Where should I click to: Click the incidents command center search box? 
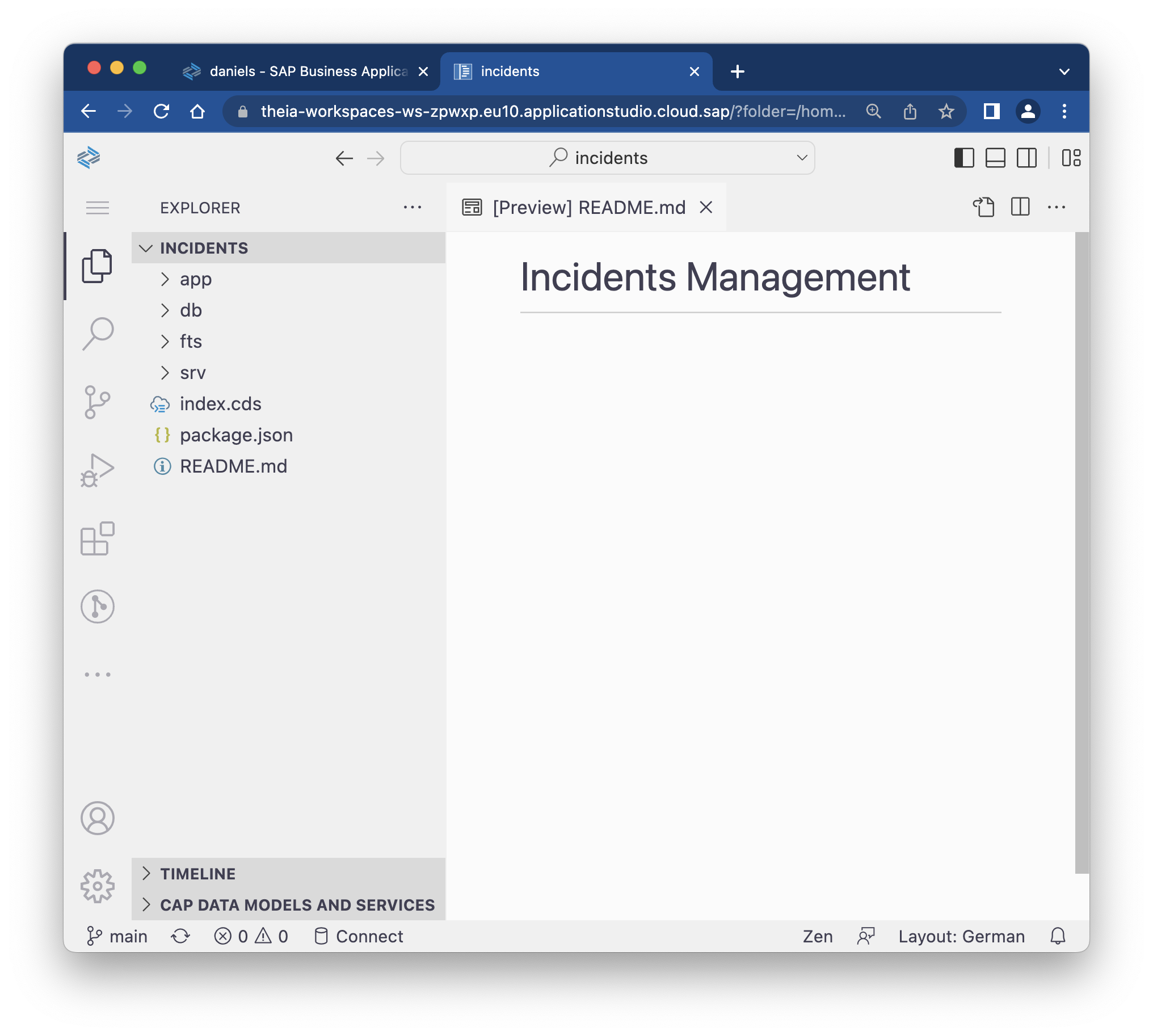[x=608, y=158]
